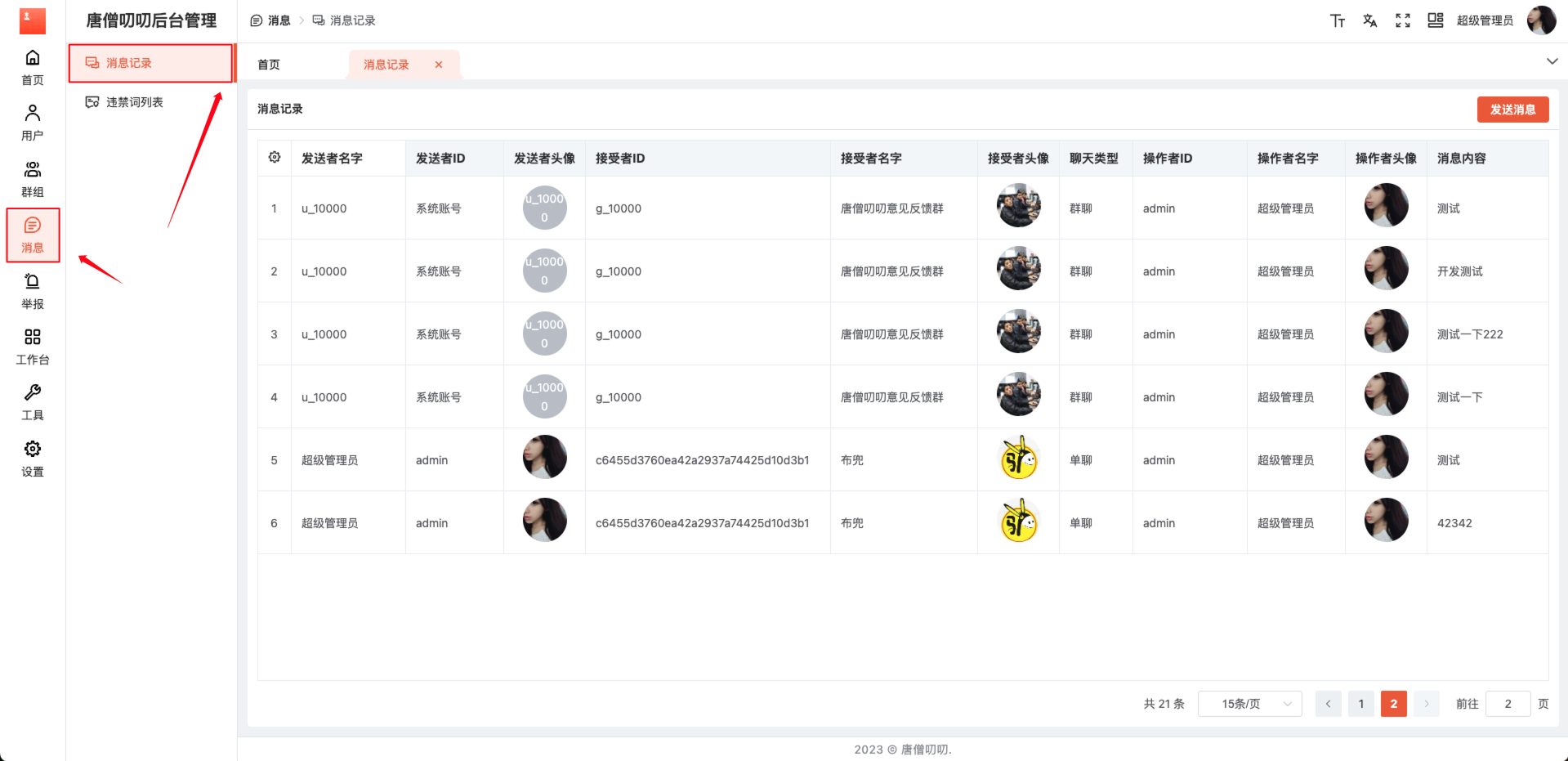
Task: Enter fullscreen mode via the expand icon
Action: (x=1402, y=20)
